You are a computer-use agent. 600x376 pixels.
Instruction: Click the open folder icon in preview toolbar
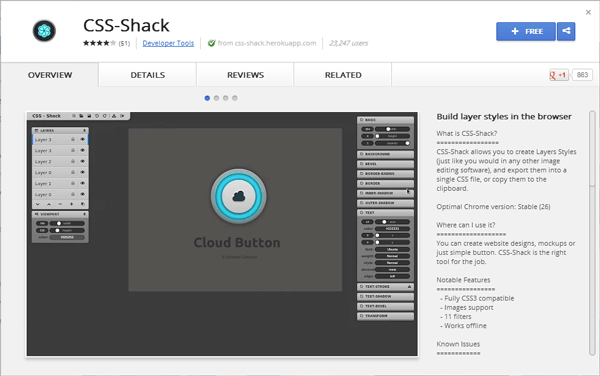[81, 116]
